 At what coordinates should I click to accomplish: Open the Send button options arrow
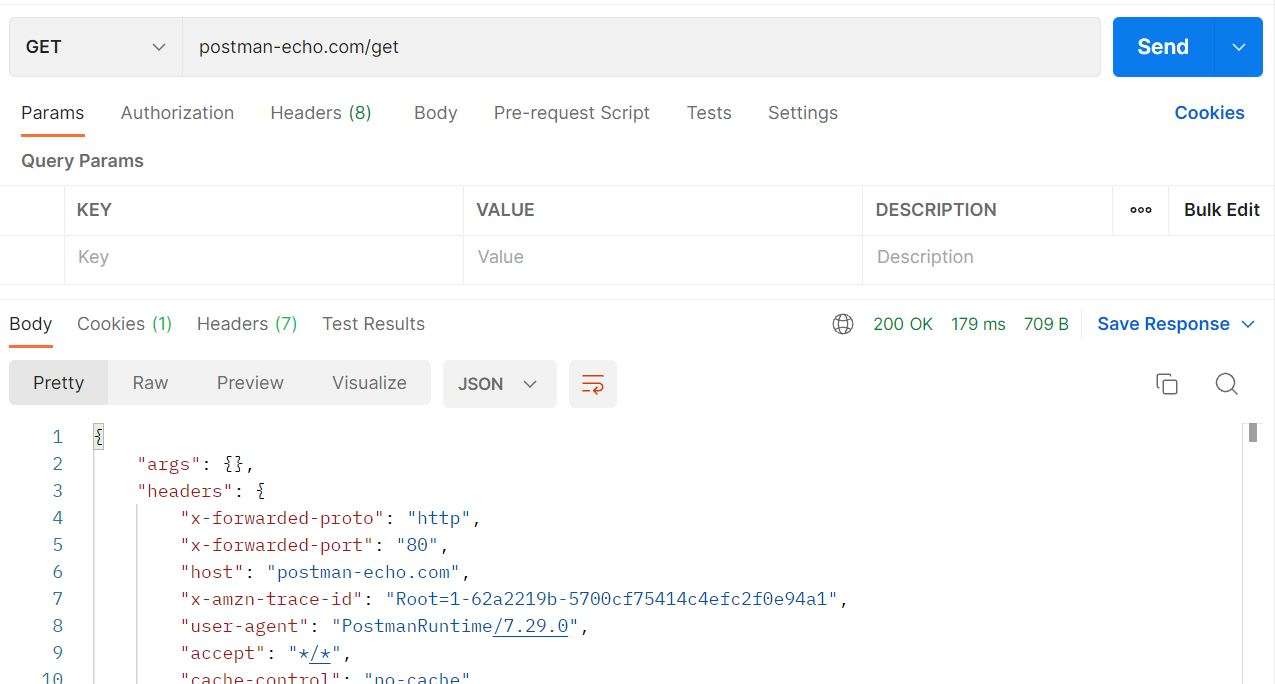(1238, 46)
